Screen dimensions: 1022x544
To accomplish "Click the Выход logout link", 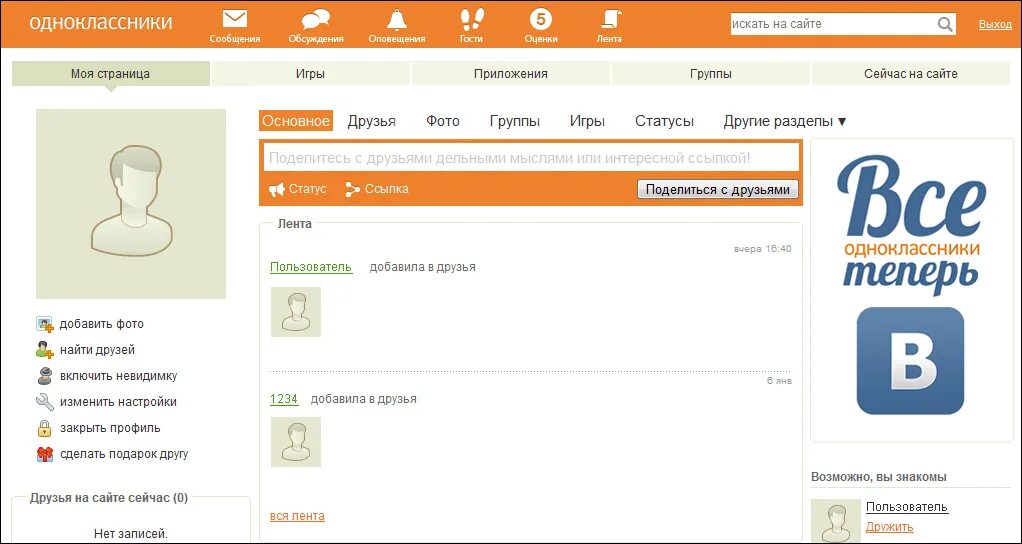I will 995,24.
